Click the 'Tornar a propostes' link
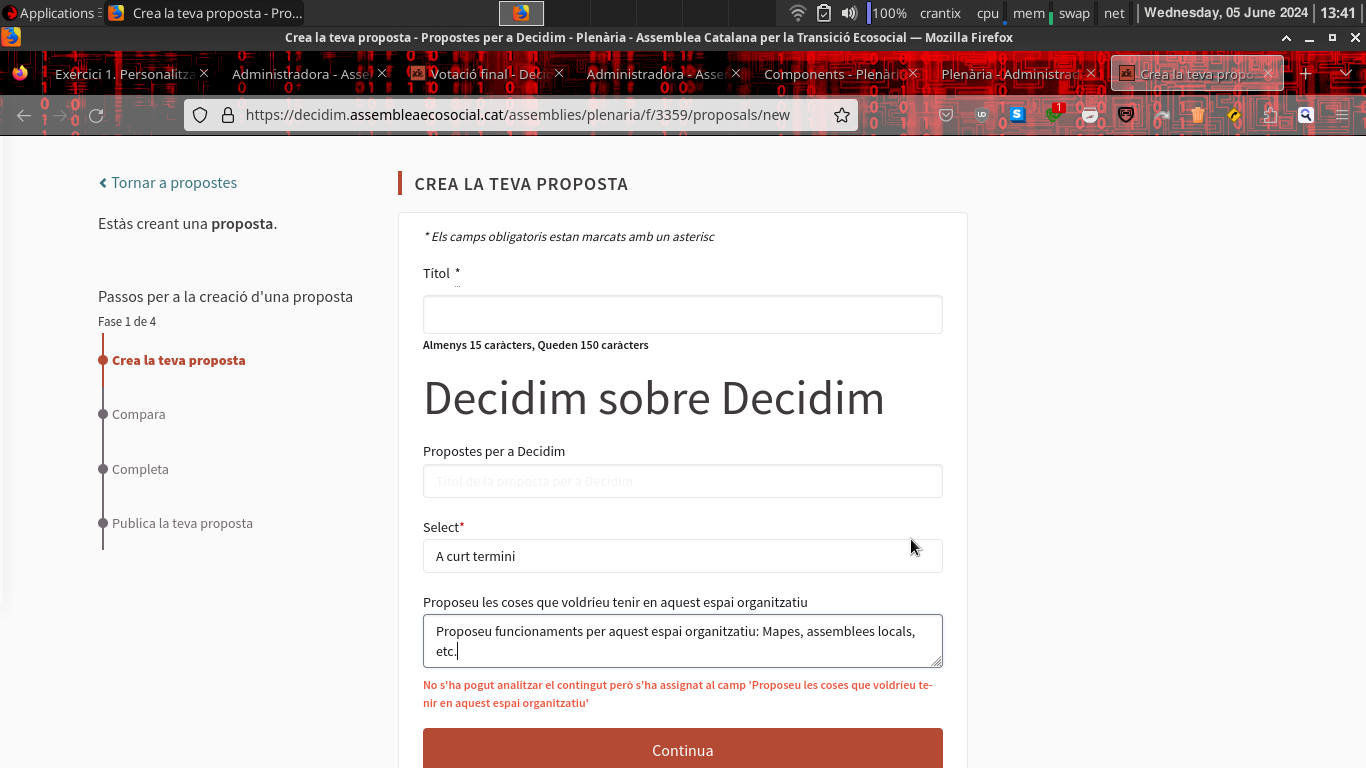 (x=168, y=183)
